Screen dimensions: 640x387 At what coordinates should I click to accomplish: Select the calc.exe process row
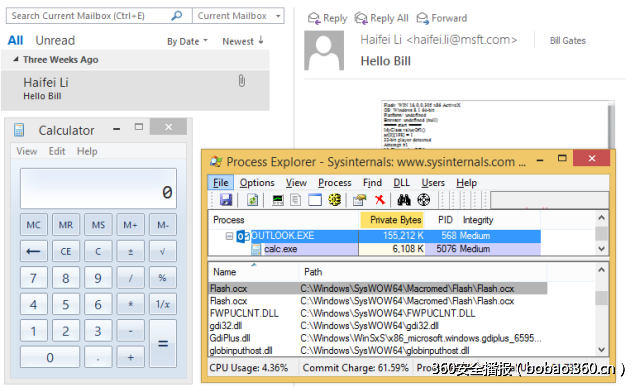(x=375, y=249)
